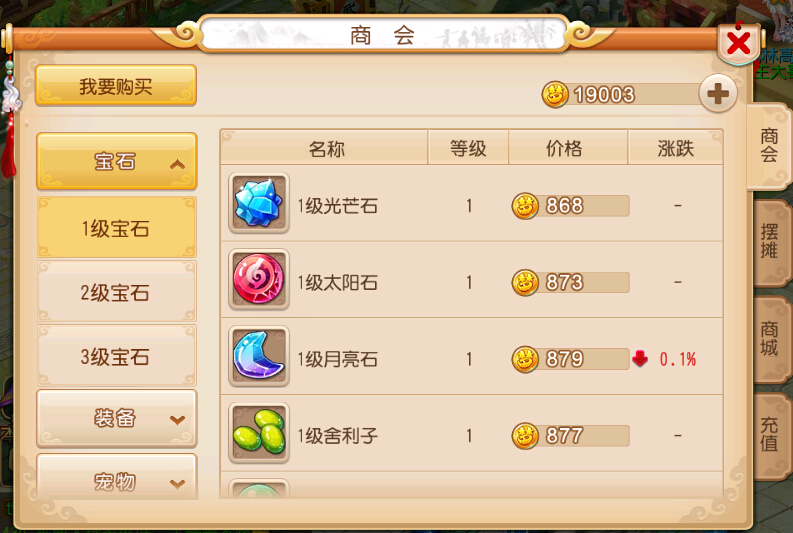Close the 商会 window
The height and width of the screenshot is (533, 793).
(x=738, y=43)
